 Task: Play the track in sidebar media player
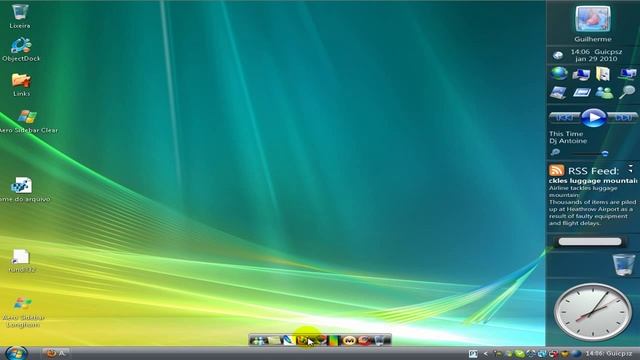point(593,118)
